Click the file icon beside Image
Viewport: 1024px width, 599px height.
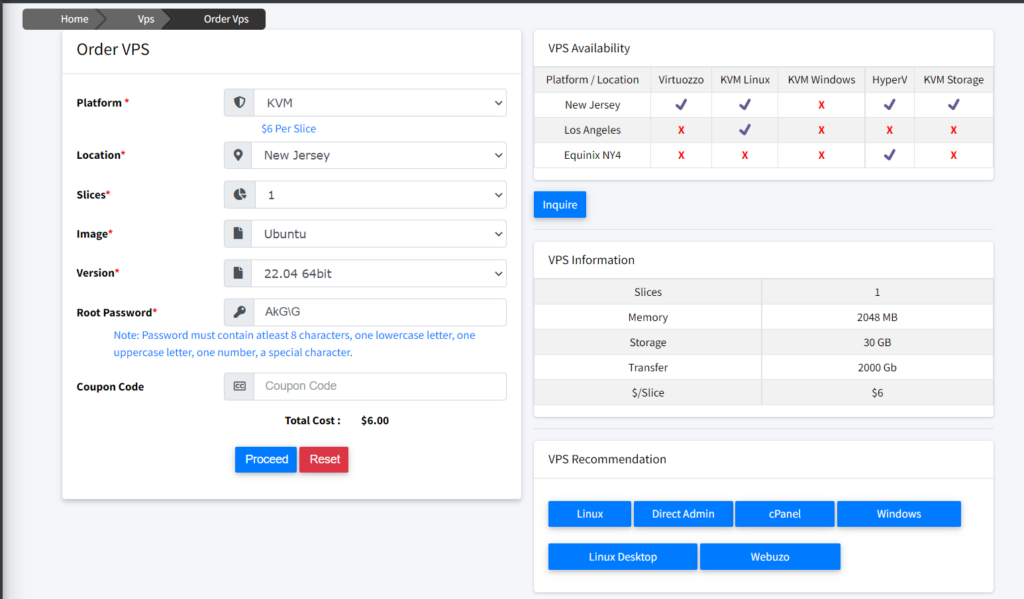[238, 233]
